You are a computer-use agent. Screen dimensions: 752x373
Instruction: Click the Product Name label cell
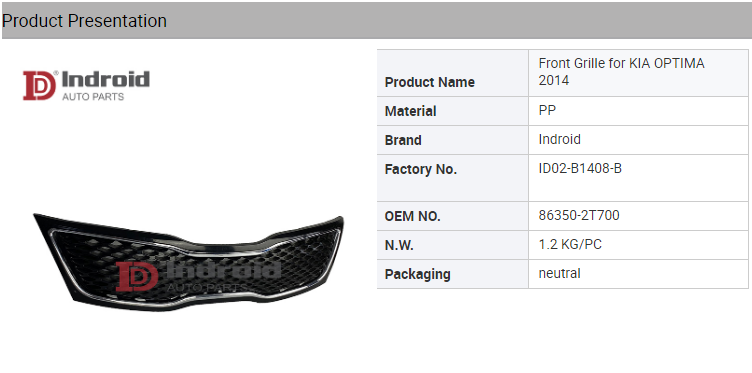452,73
